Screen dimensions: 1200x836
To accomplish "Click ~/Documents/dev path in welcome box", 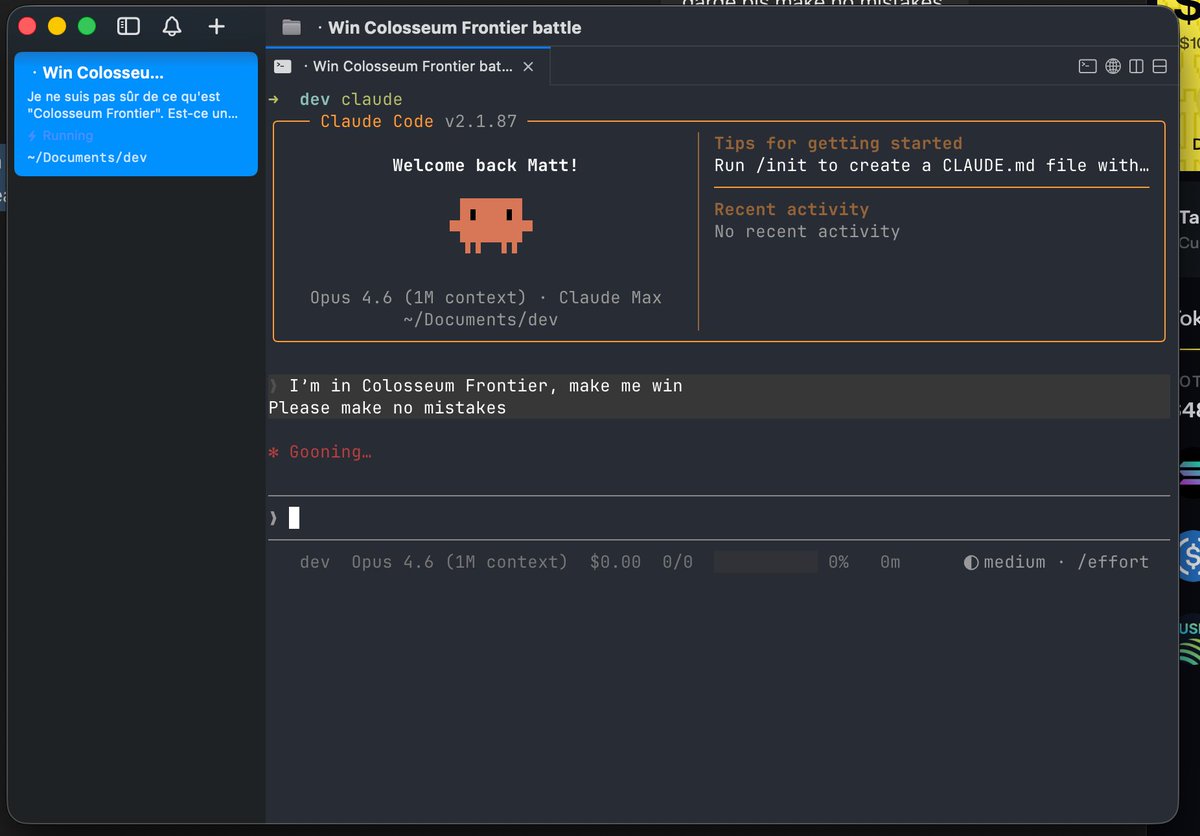I will click(x=480, y=320).
